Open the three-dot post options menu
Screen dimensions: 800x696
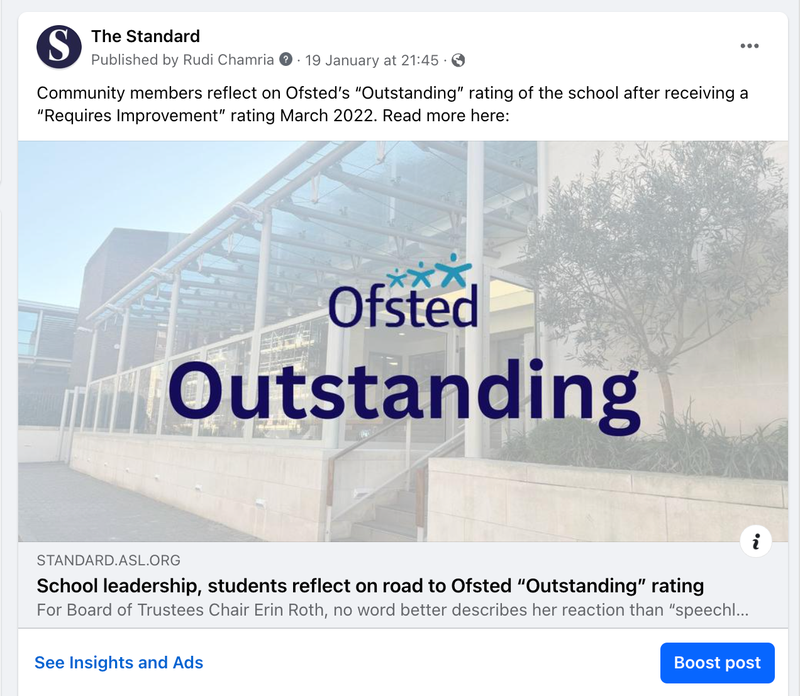[x=749, y=46]
